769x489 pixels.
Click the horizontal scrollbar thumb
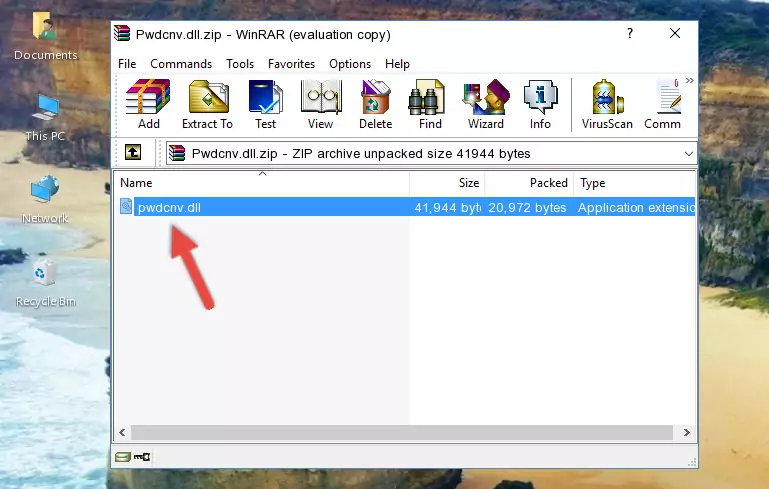[x=402, y=433]
